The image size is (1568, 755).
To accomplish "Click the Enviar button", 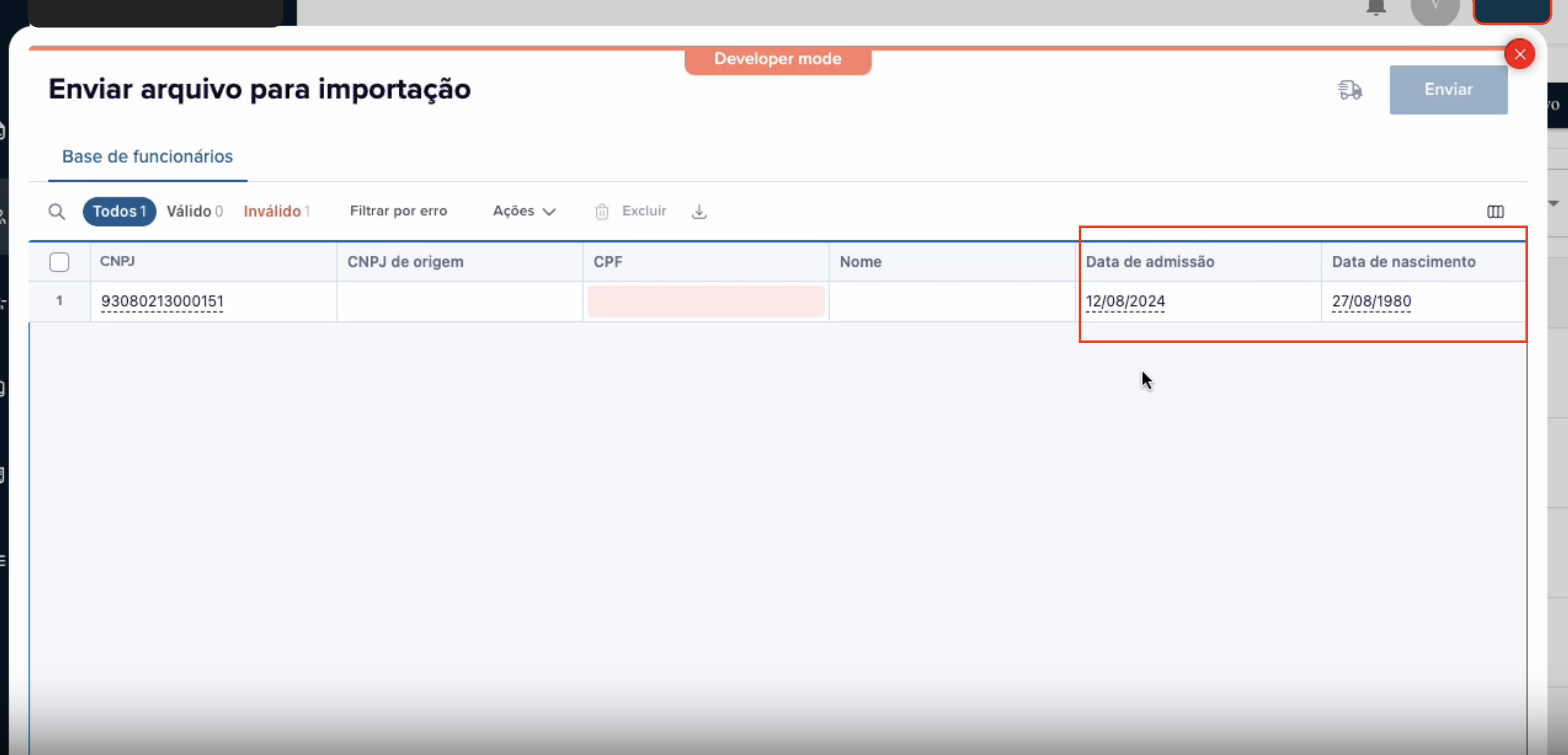I will pos(1448,90).
